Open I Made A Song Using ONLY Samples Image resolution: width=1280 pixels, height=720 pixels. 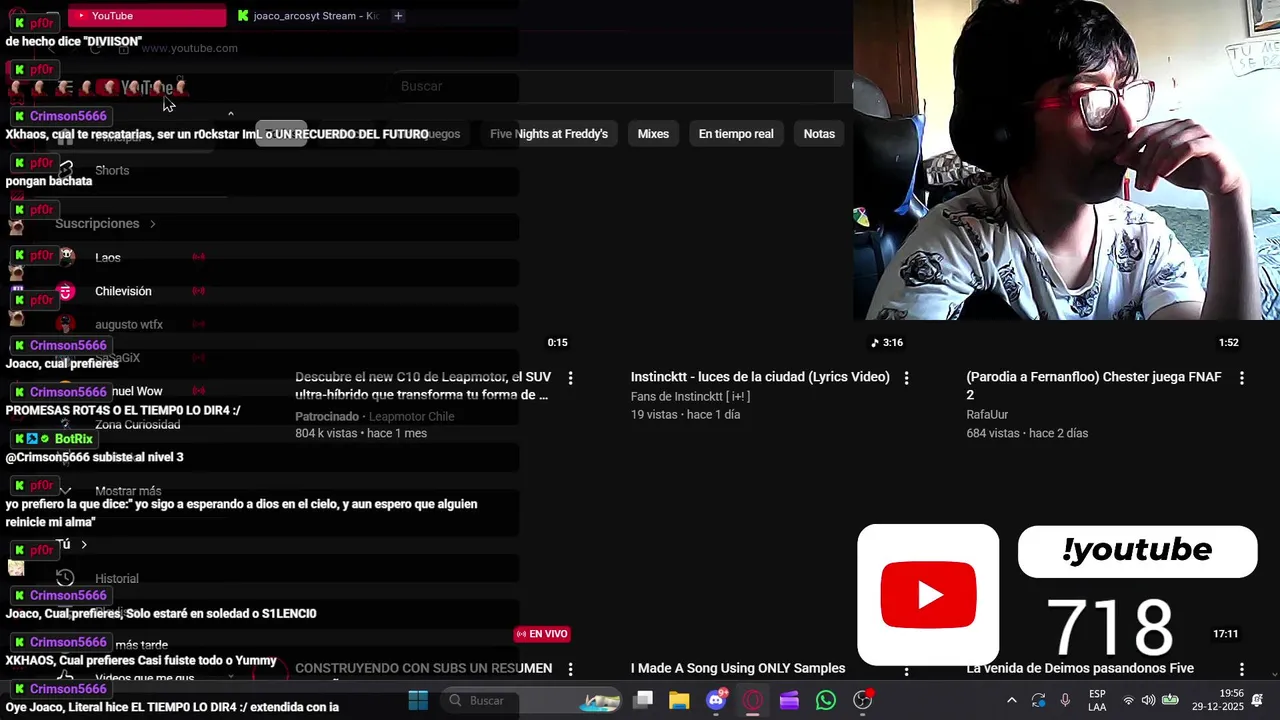738,669
